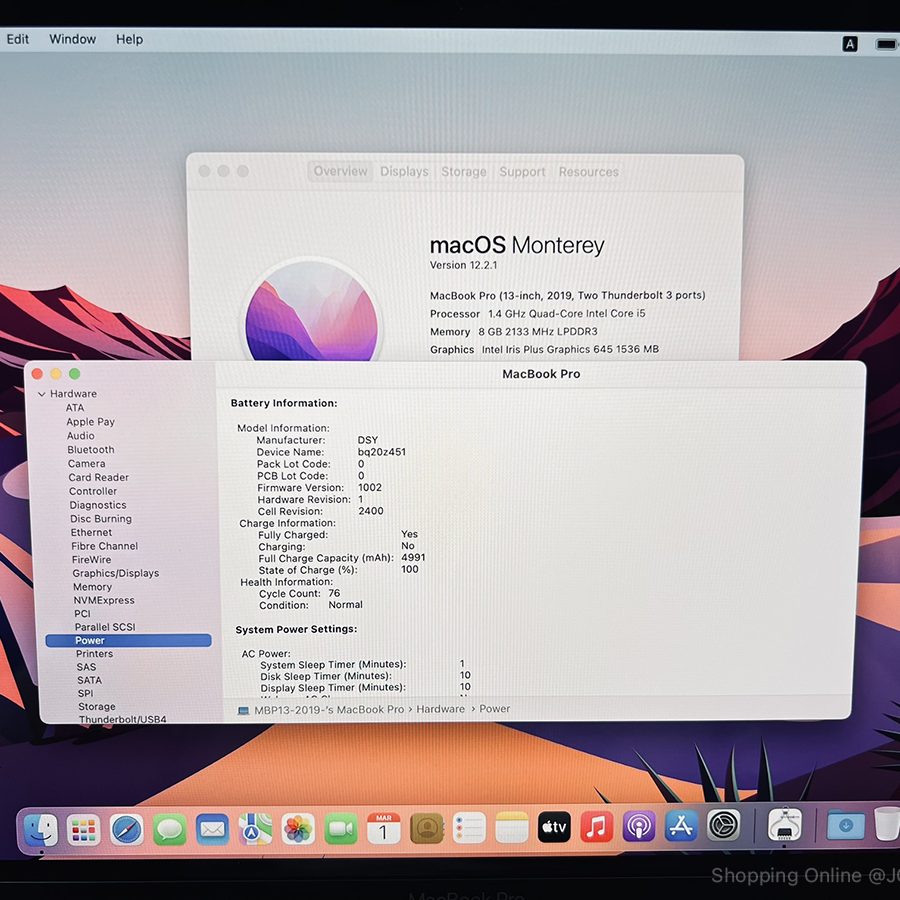This screenshot has width=900, height=900.
Task: Open the Help menu
Action: pyautogui.click(x=129, y=39)
